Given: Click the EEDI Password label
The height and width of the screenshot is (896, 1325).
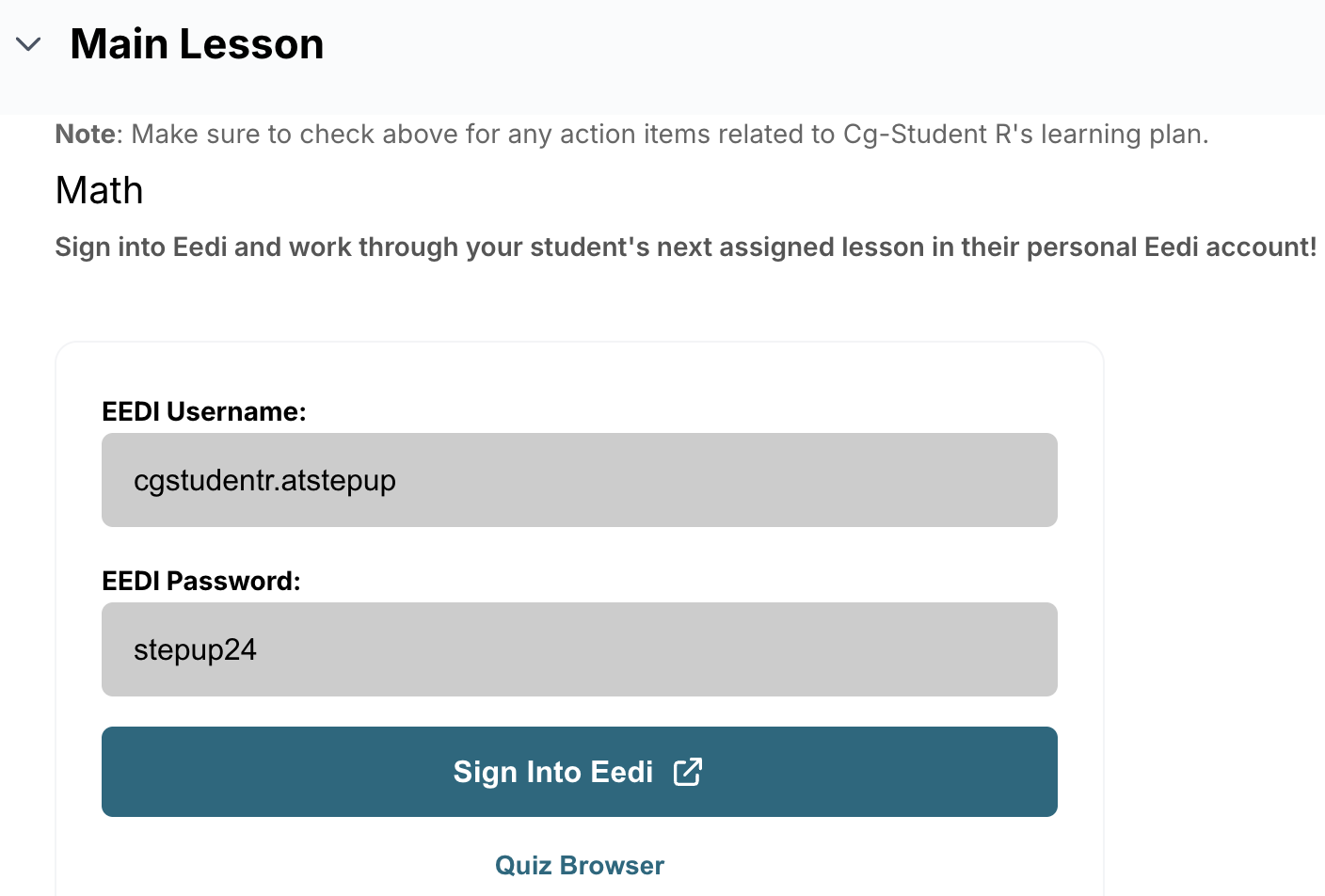Looking at the screenshot, I should pos(200,581).
